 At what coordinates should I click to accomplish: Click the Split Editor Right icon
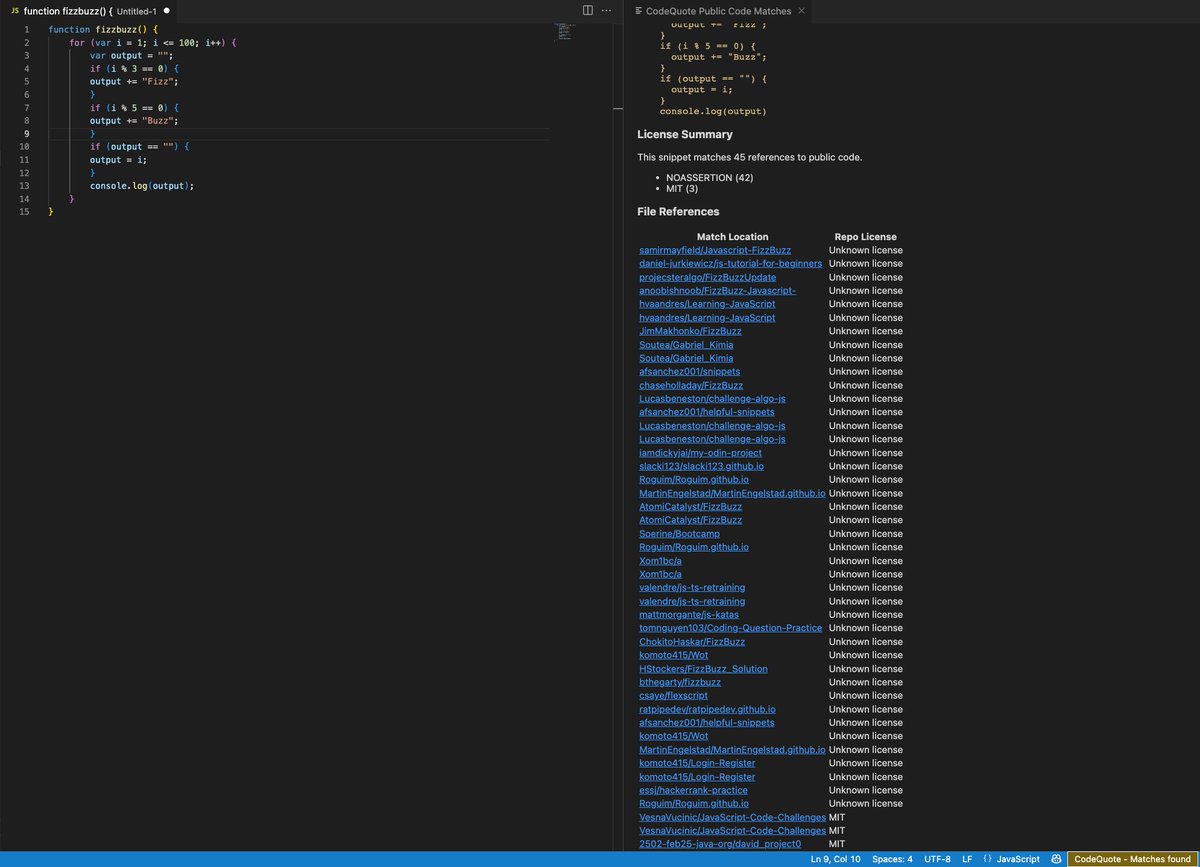pos(588,10)
